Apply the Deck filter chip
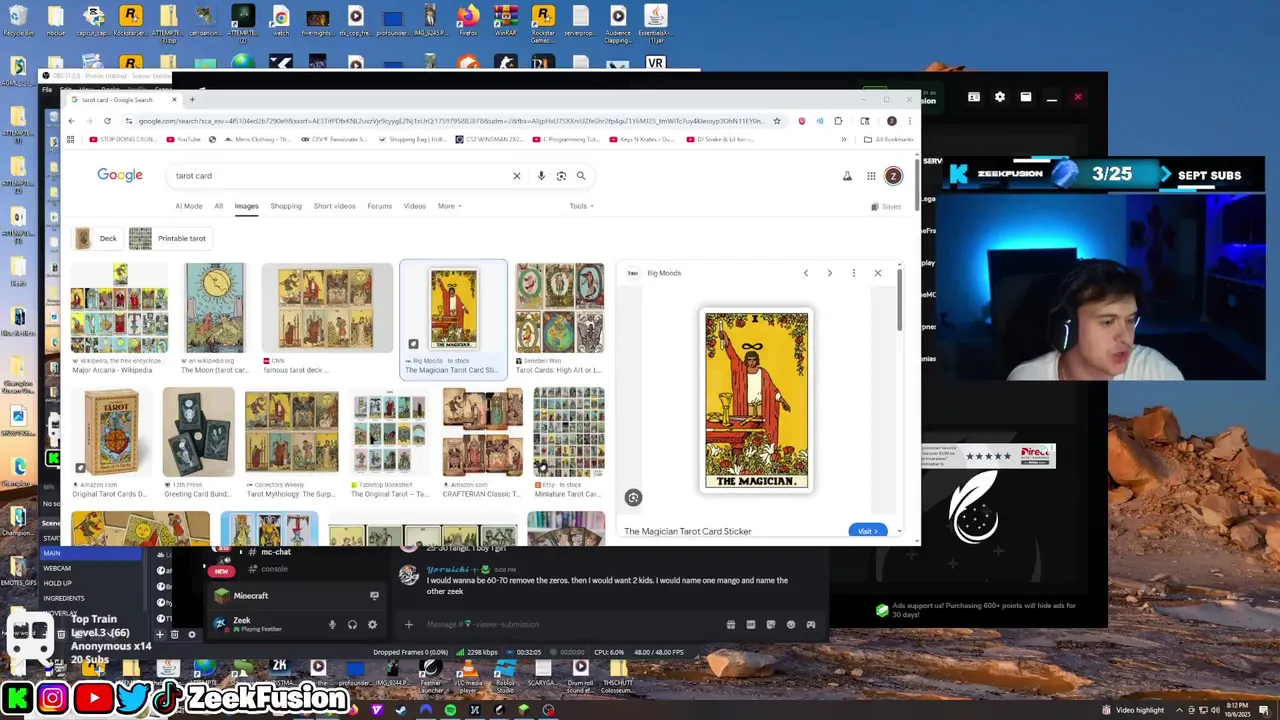This screenshot has height=720, width=1280. tap(97, 238)
